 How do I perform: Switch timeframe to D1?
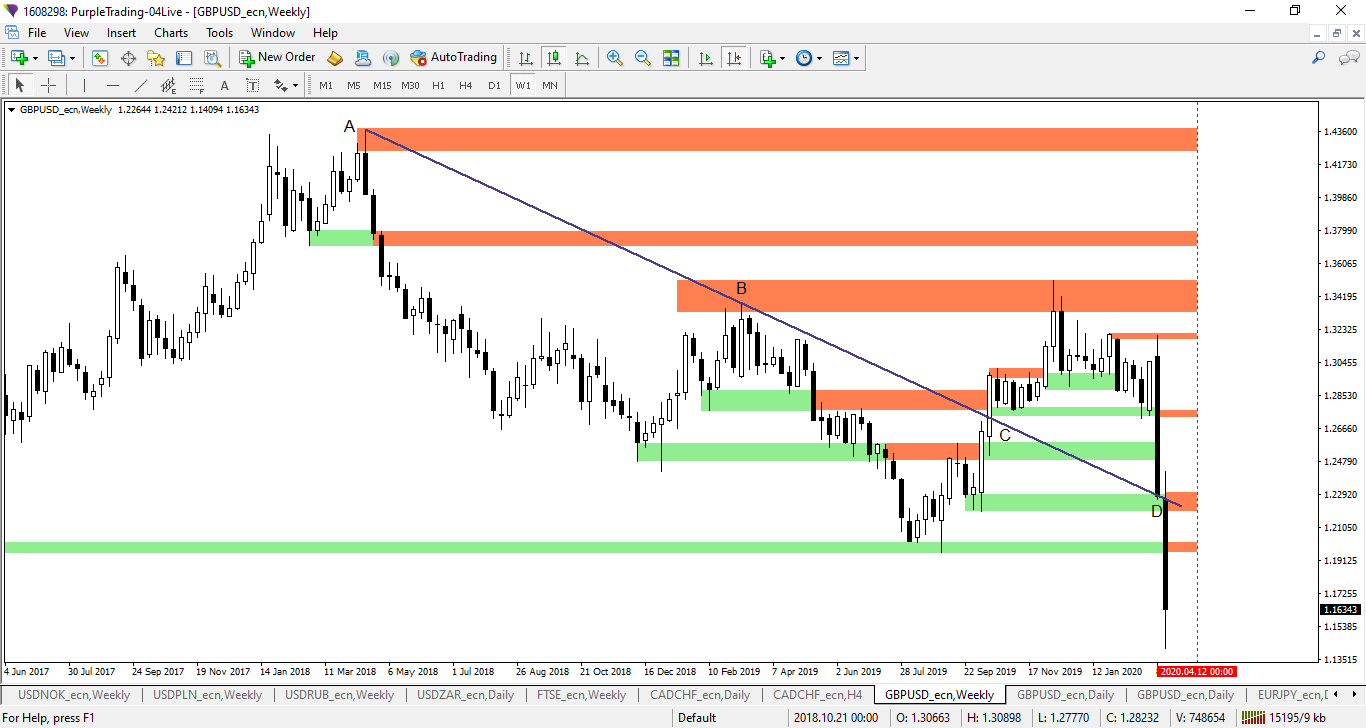[x=494, y=85]
